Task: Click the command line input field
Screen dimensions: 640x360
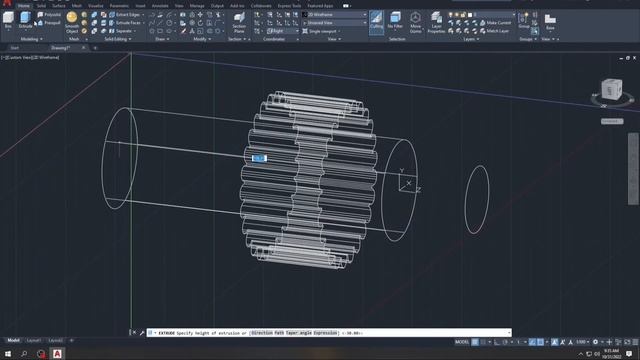Action: click(329, 333)
